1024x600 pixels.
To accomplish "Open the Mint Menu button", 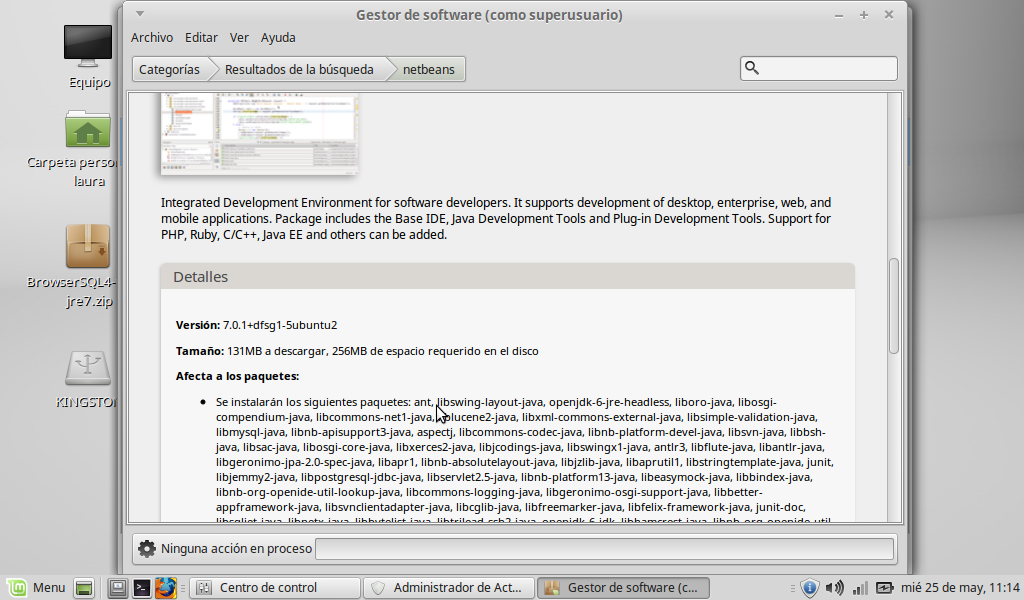I will coord(36,588).
